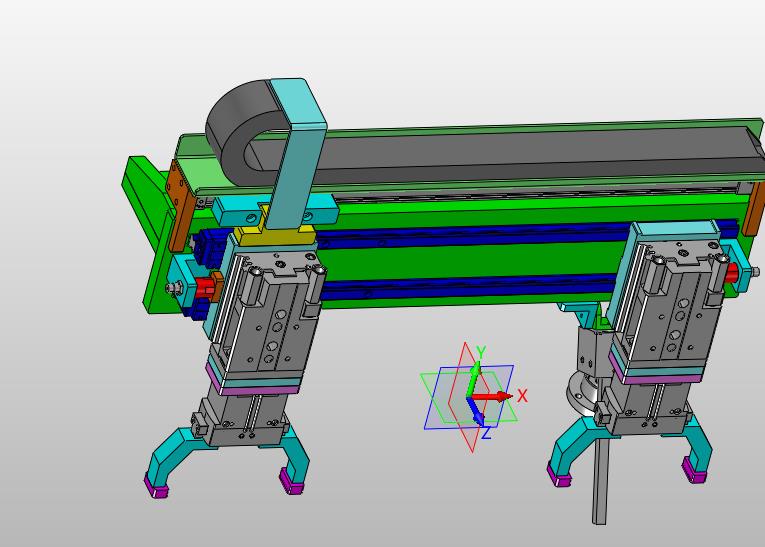Click the flat gray cable chain on top

pos(512,154)
